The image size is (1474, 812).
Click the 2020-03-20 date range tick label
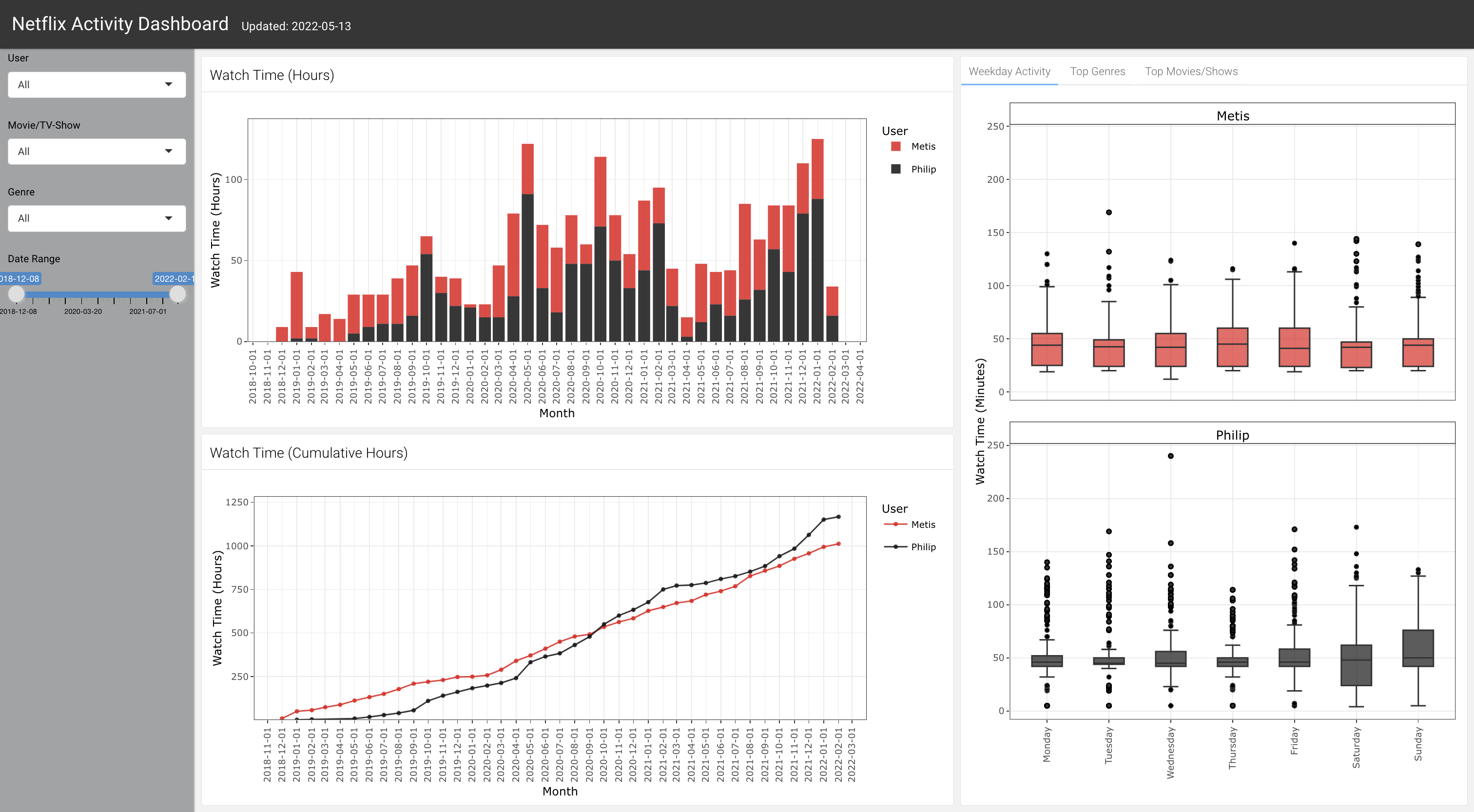point(83,312)
